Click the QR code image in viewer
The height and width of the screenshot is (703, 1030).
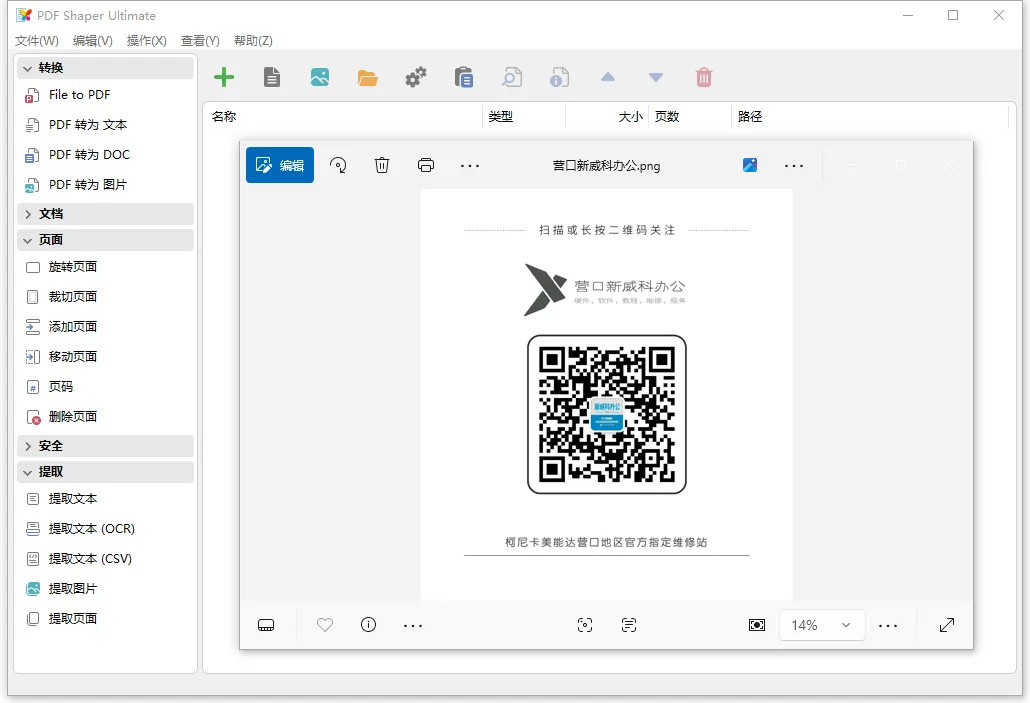(x=606, y=415)
